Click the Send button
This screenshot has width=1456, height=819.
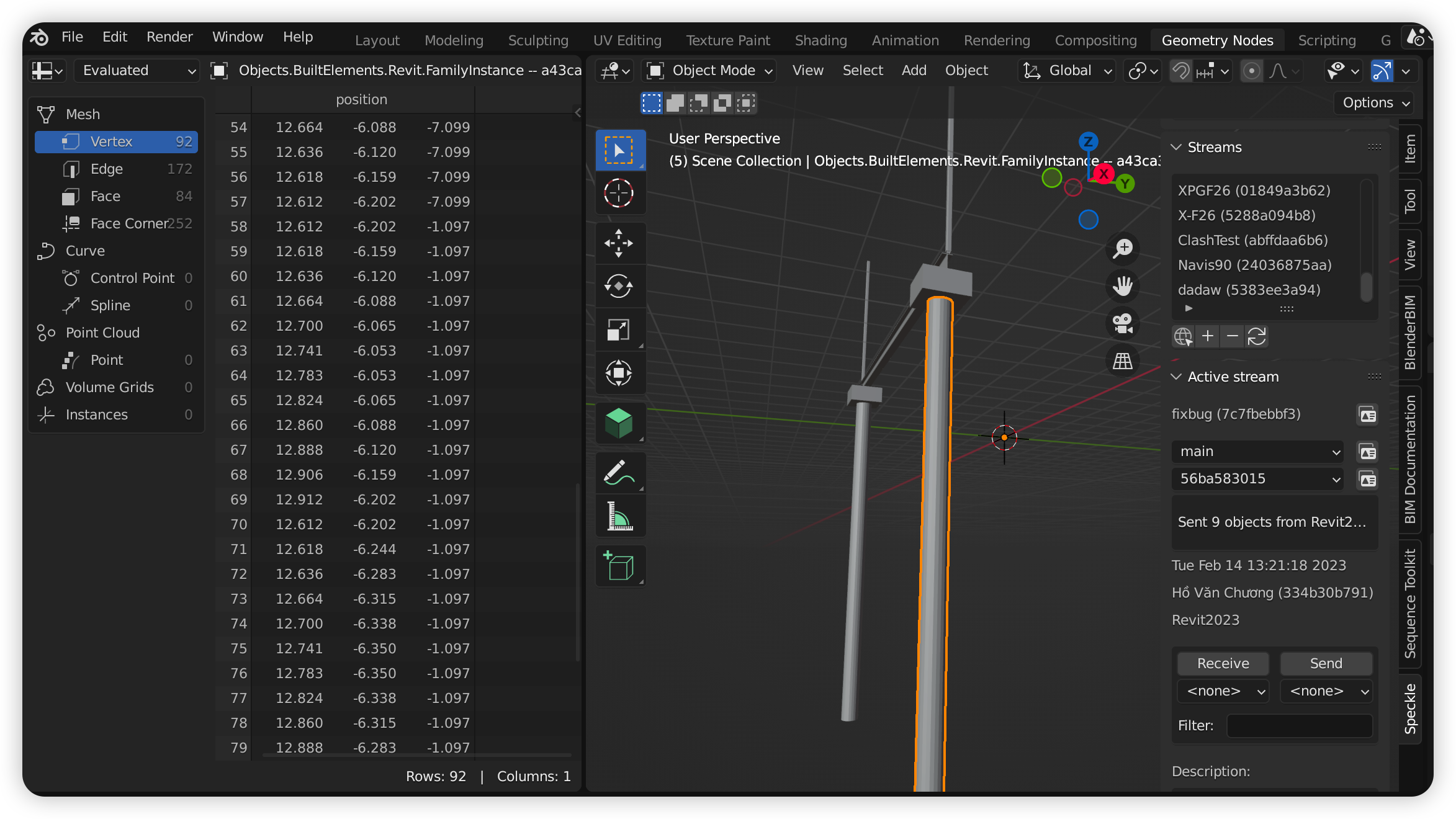pyautogui.click(x=1326, y=663)
